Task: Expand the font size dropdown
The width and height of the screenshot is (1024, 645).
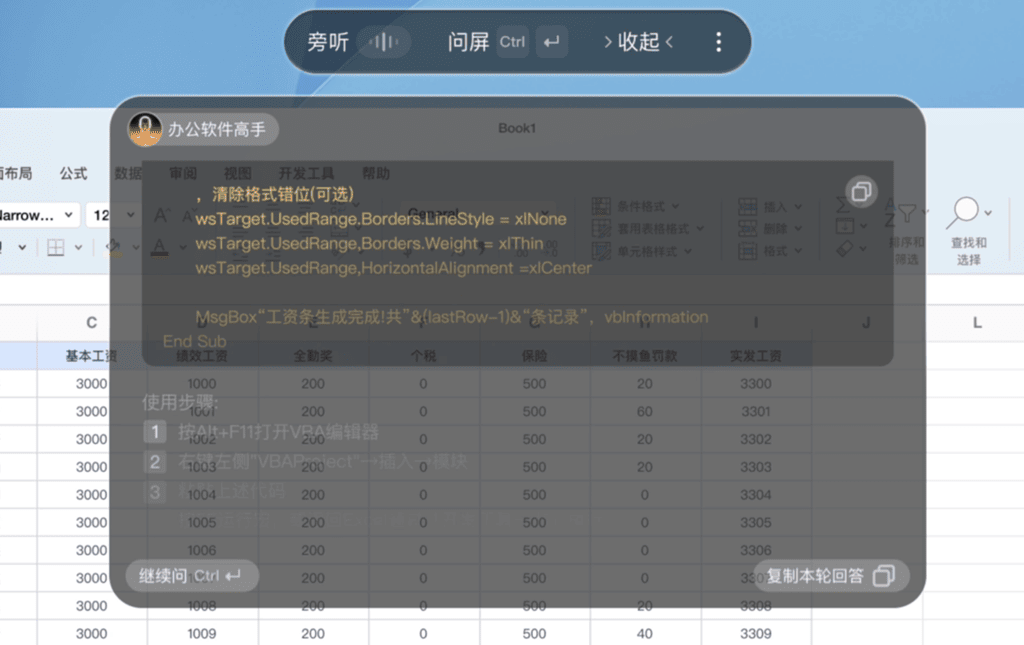Action: [x=131, y=215]
